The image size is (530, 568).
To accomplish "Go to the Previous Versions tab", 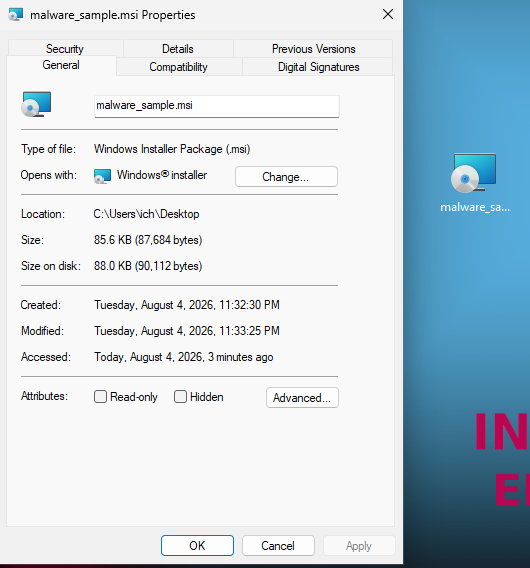I will pyautogui.click(x=313, y=49).
